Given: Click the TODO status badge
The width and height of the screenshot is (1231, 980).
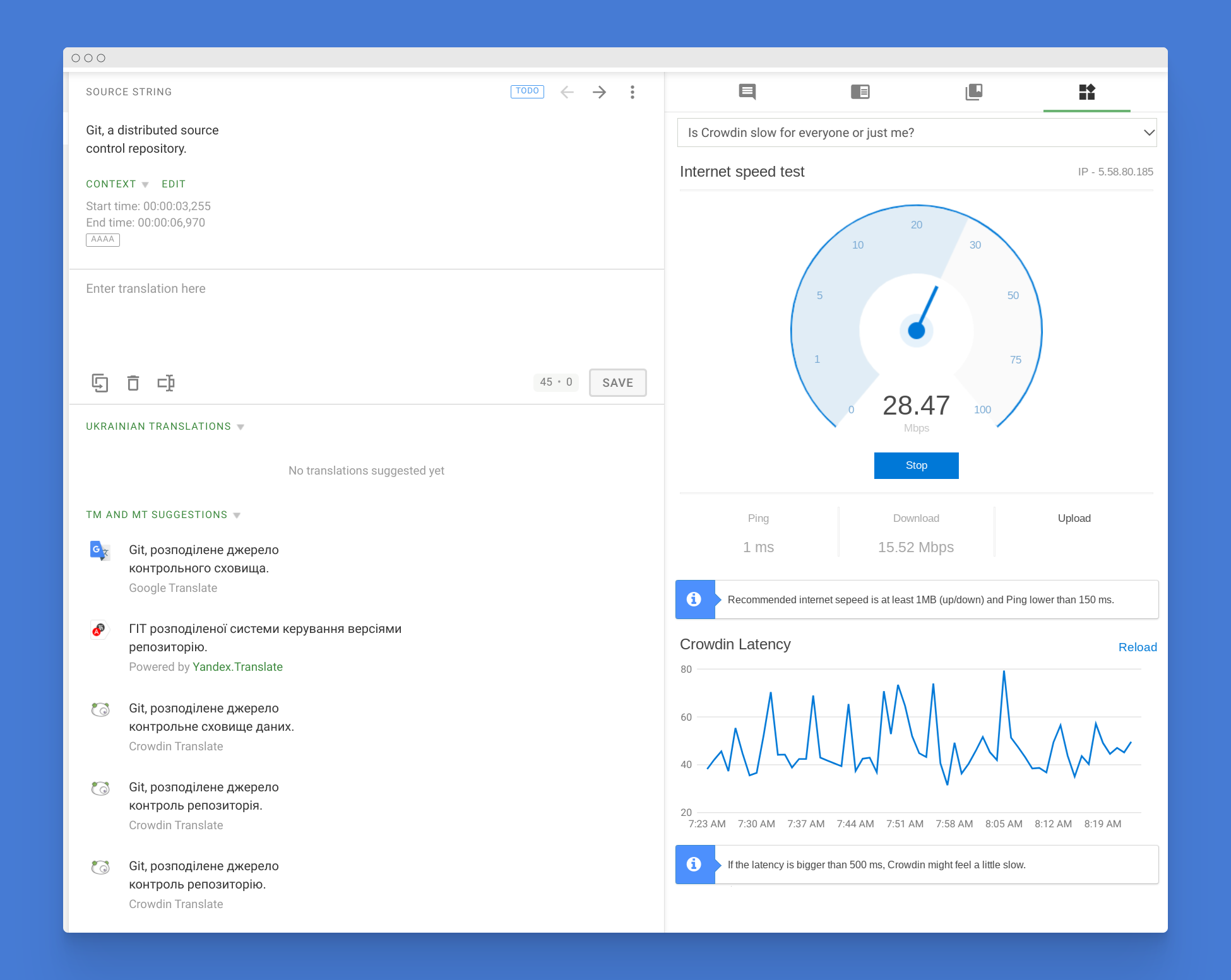Looking at the screenshot, I should [527, 92].
